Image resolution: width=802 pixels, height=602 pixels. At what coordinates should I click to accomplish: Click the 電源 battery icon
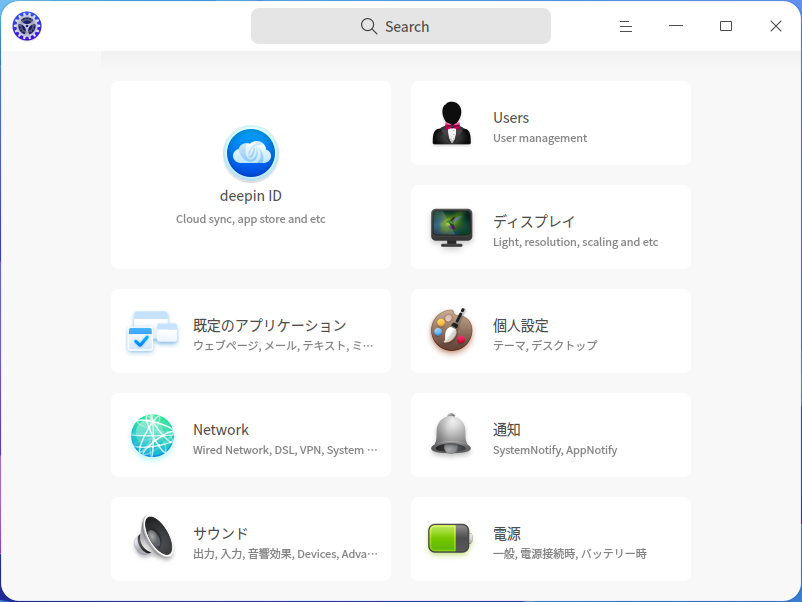tap(451, 538)
